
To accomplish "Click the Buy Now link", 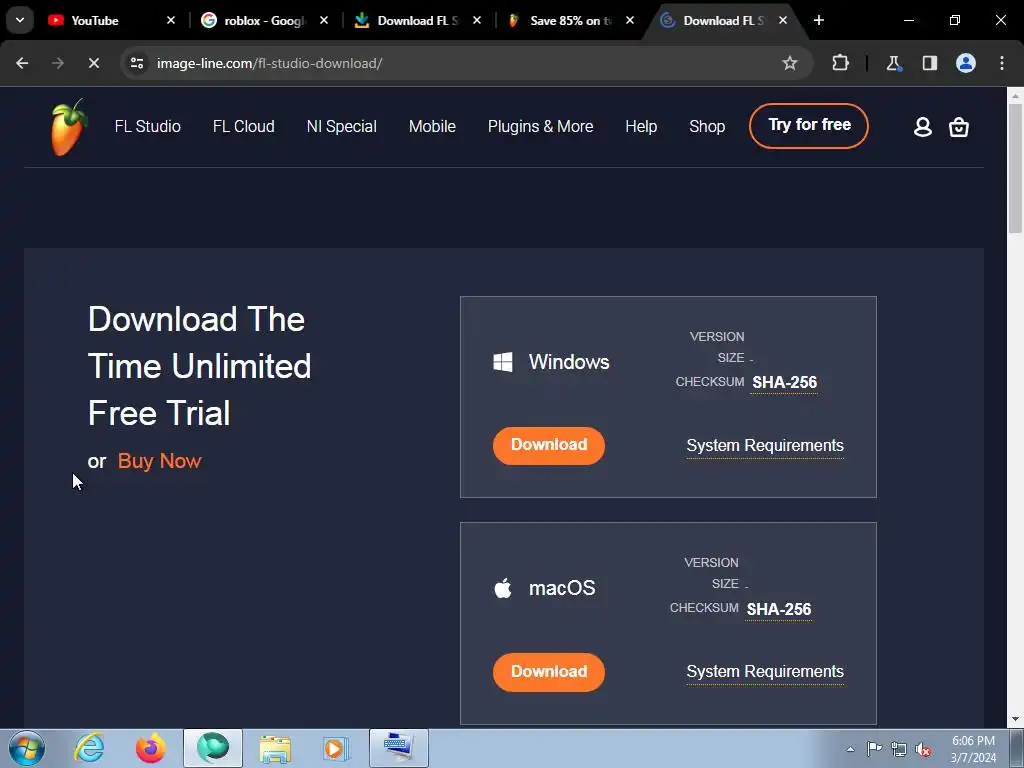I will click(159, 461).
